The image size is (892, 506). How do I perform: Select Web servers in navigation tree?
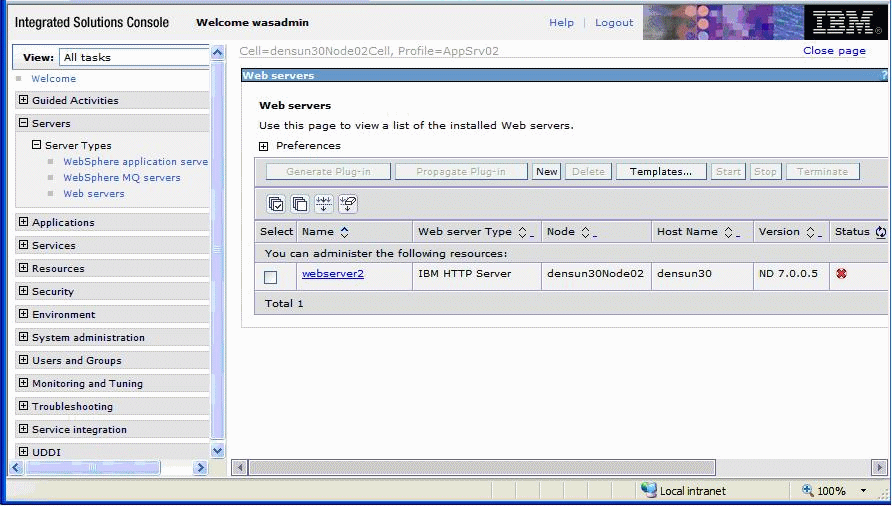pos(94,194)
